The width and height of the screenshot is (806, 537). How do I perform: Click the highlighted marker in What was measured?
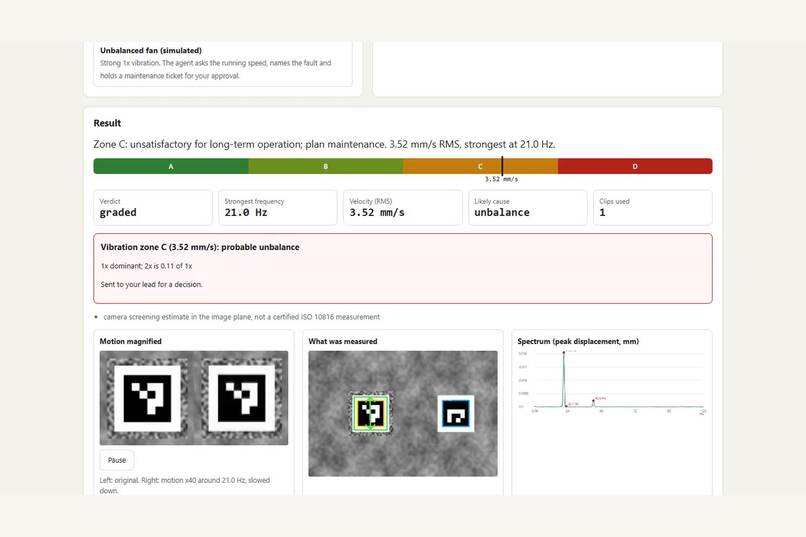pyautogui.click(x=371, y=413)
